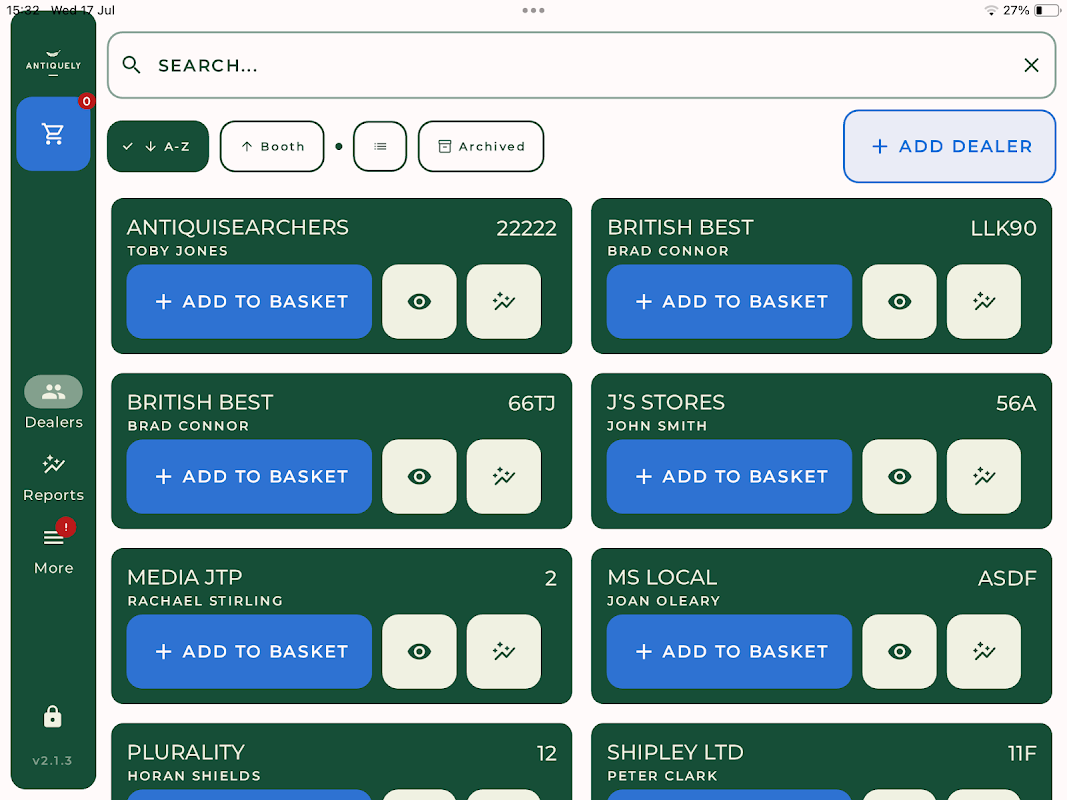
Task: Select J'S STORES dealer name
Action: (666, 402)
